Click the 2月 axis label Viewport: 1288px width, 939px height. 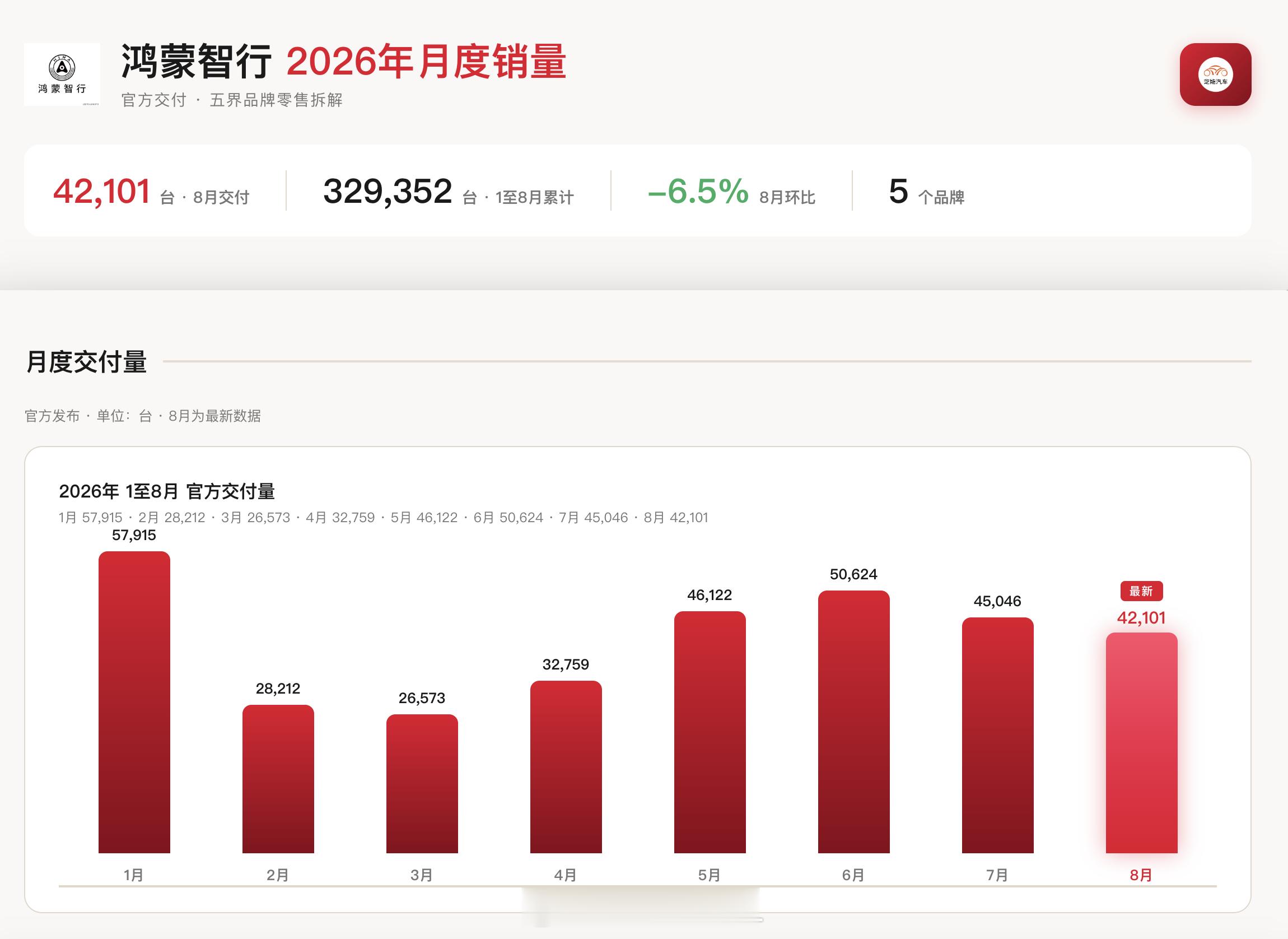click(278, 875)
